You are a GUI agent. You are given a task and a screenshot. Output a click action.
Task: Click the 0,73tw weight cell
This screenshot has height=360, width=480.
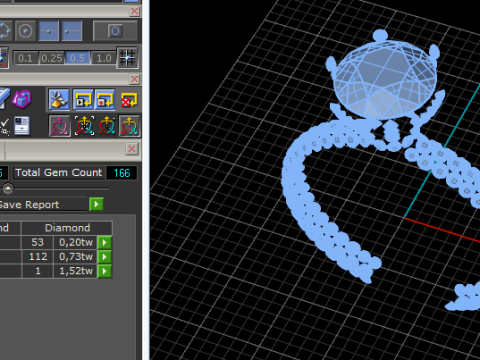[x=76, y=257]
